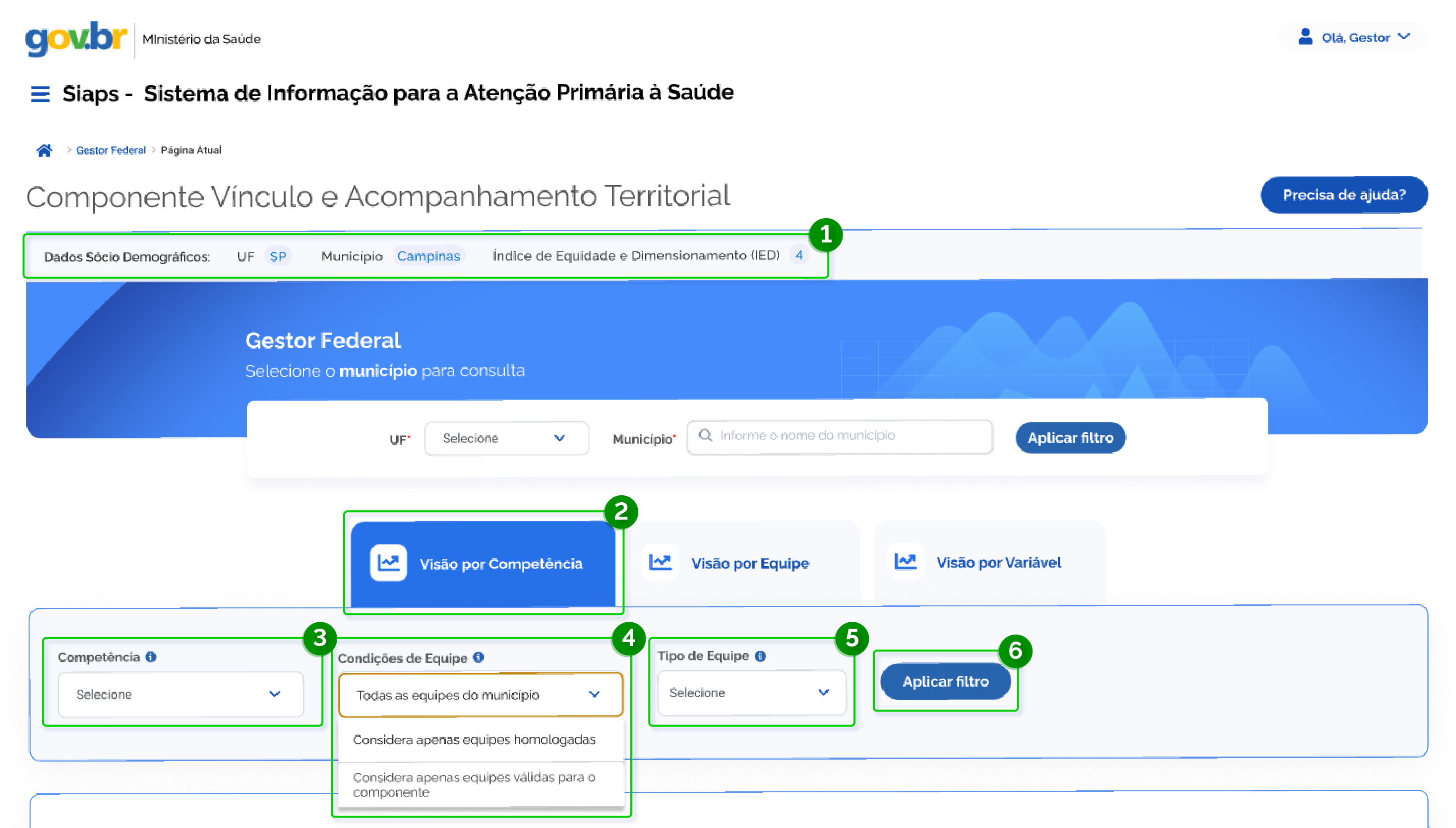This screenshot has width=1456, height=828.
Task: Choose Considera apenas equipes válidas para o componente
Action: point(474,785)
